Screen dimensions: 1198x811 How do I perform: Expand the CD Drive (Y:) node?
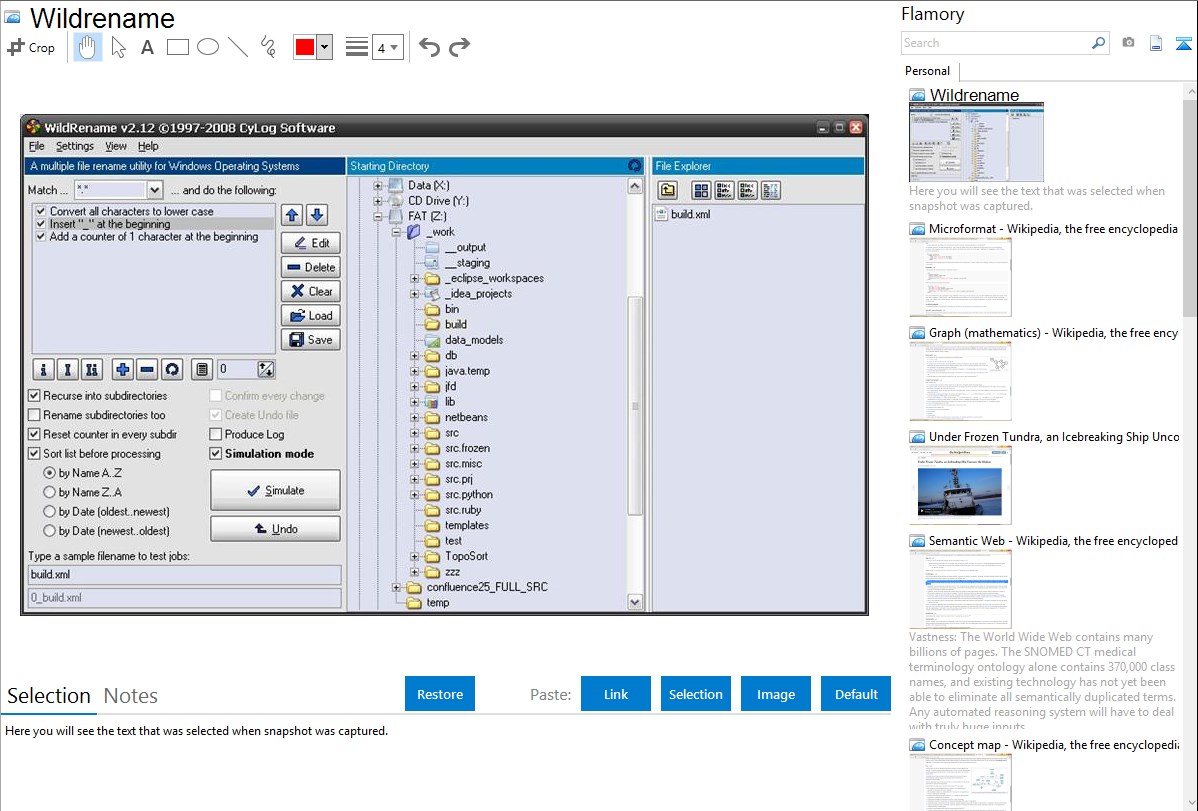[377, 201]
